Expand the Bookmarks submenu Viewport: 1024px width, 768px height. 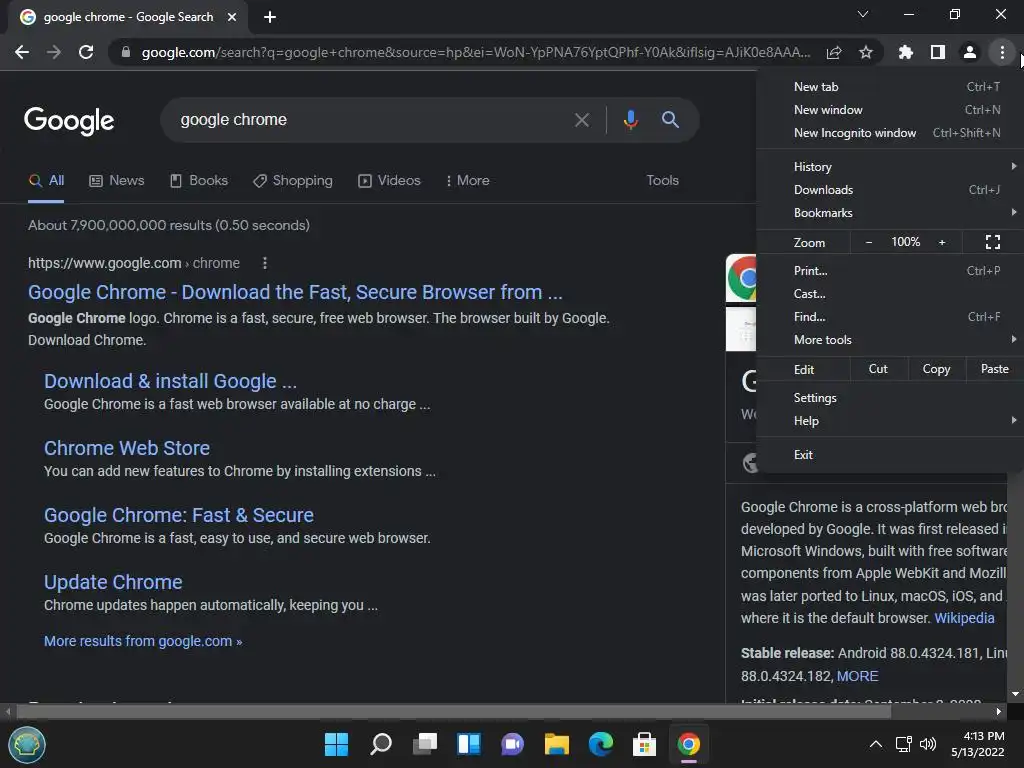coord(890,213)
